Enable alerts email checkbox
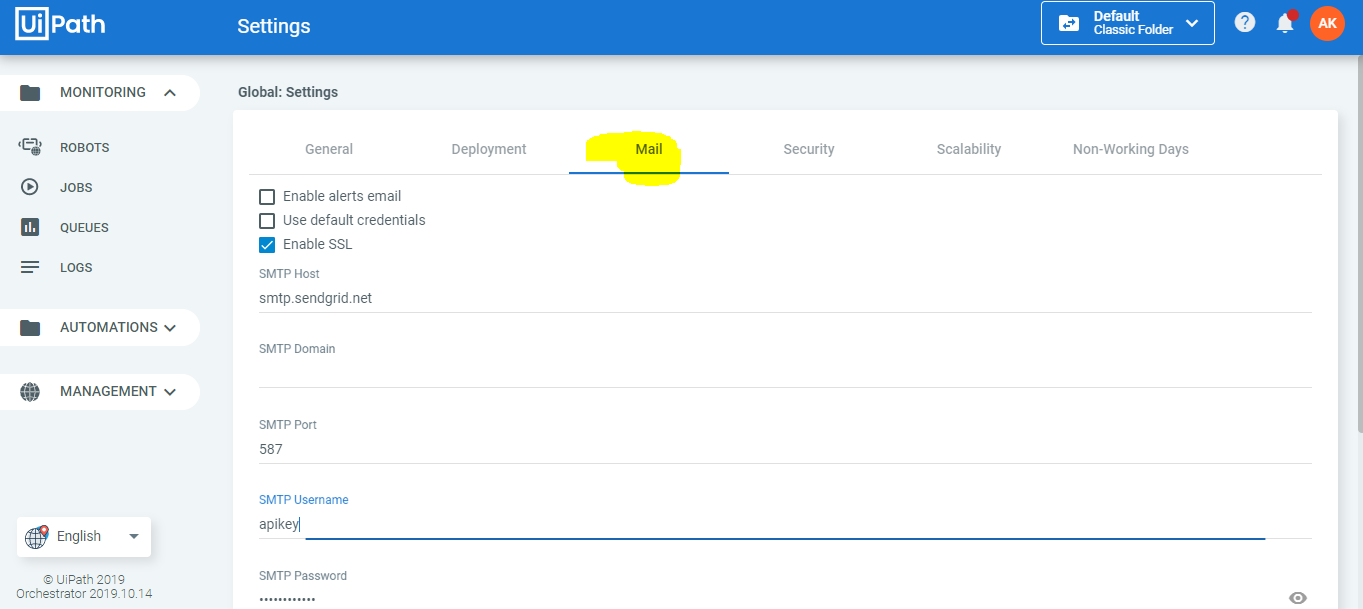 pyautogui.click(x=267, y=195)
